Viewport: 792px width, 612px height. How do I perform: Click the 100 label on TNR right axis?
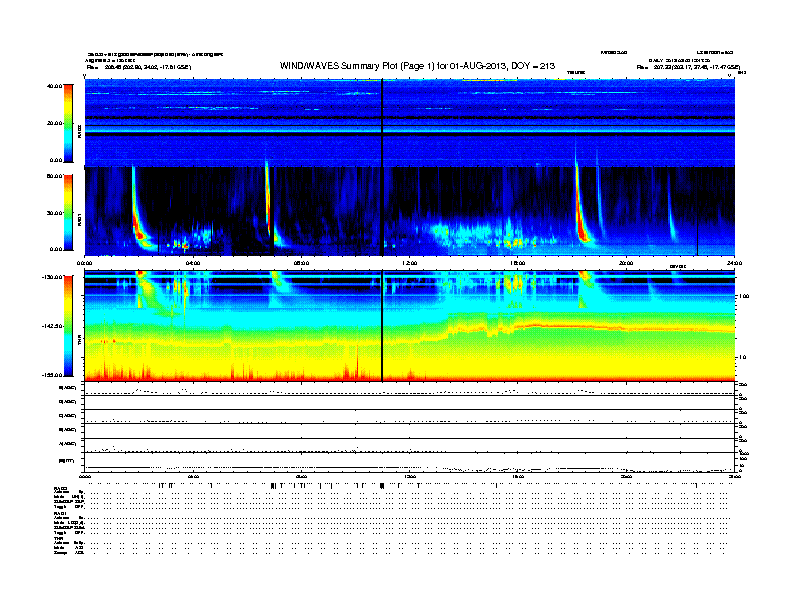(x=744, y=296)
